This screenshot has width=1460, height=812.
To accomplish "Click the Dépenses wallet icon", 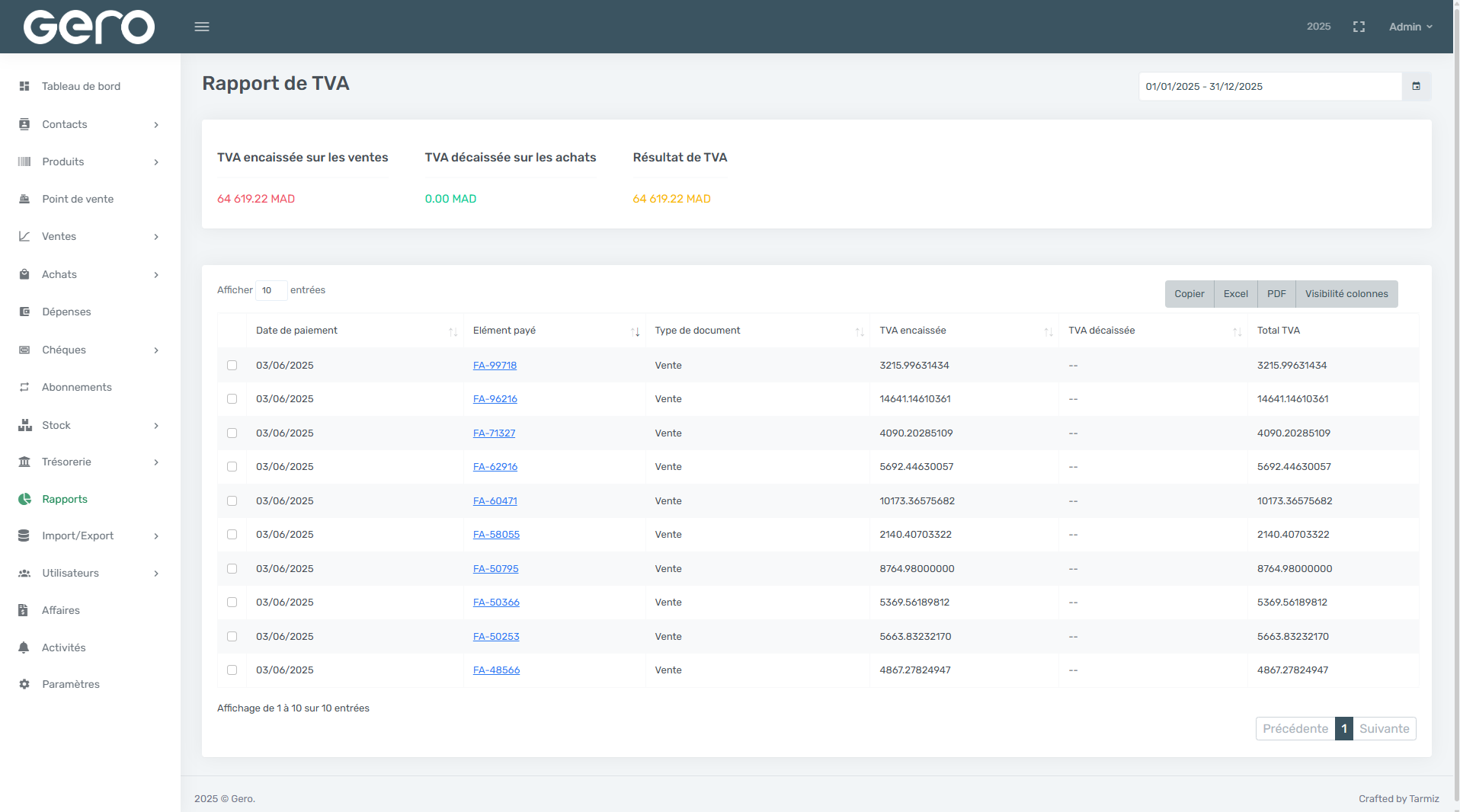I will point(24,312).
